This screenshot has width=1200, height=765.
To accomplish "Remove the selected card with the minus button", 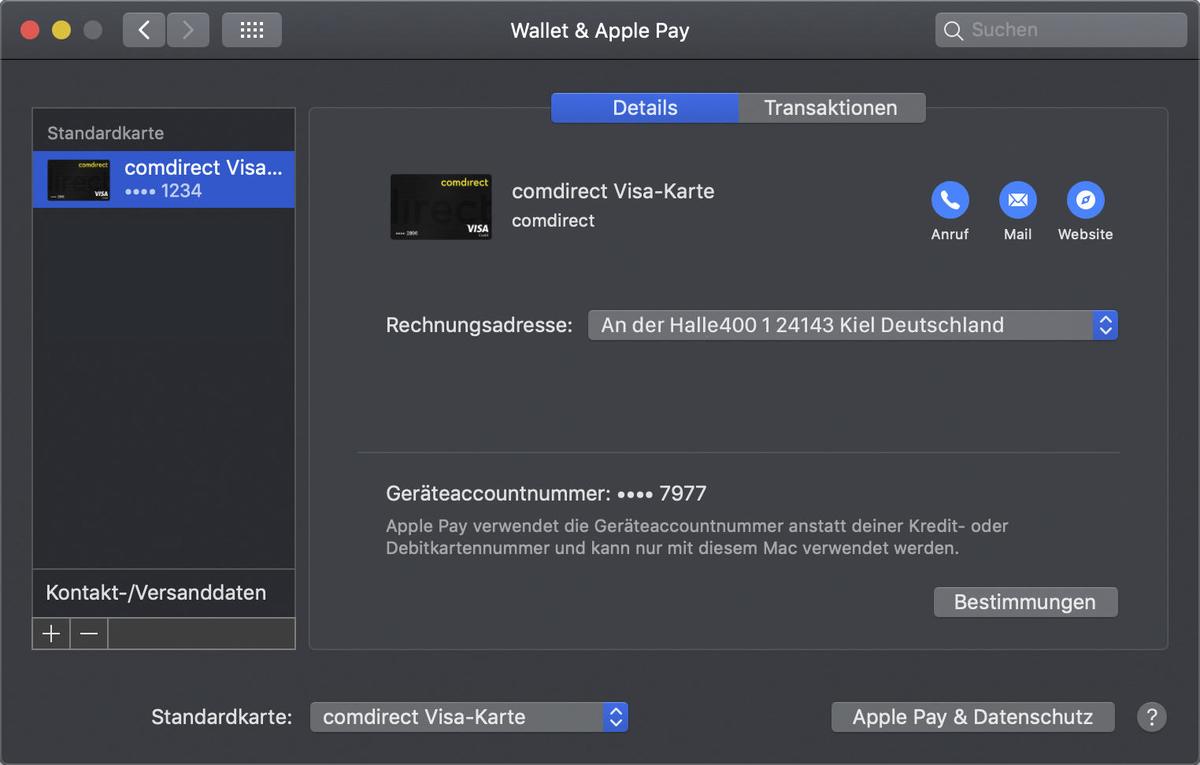I will tap(89, 633).
